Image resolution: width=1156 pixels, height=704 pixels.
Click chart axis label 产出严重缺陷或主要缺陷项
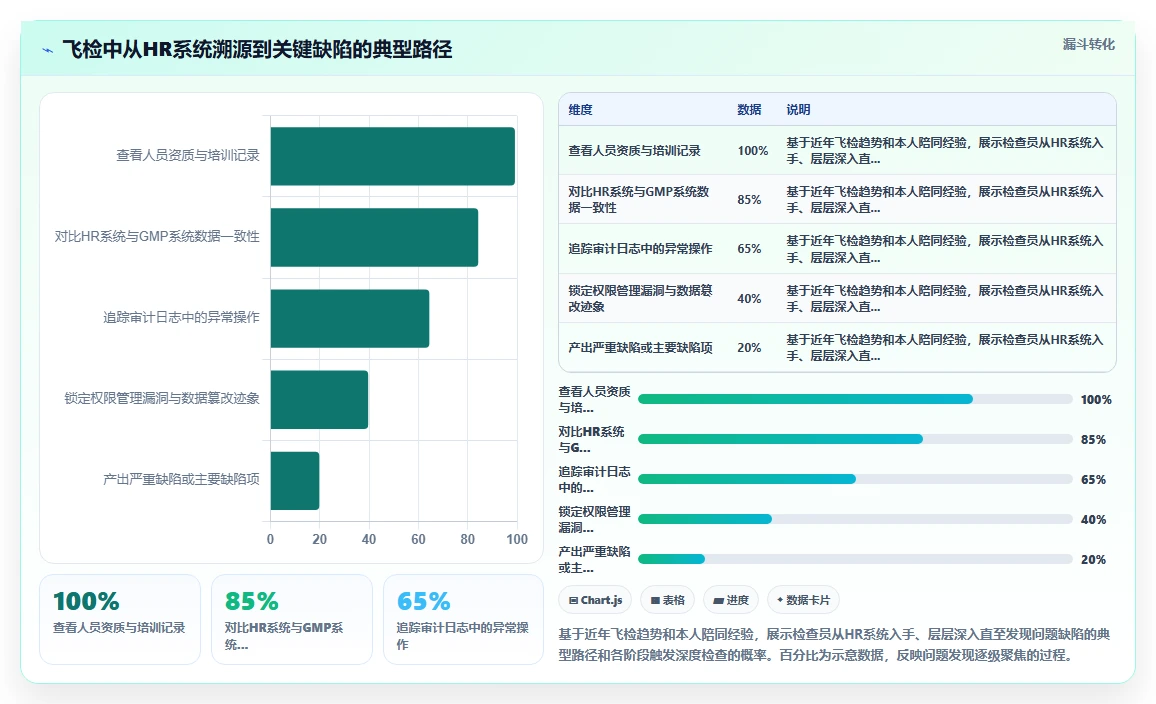[x=181, y=479]
